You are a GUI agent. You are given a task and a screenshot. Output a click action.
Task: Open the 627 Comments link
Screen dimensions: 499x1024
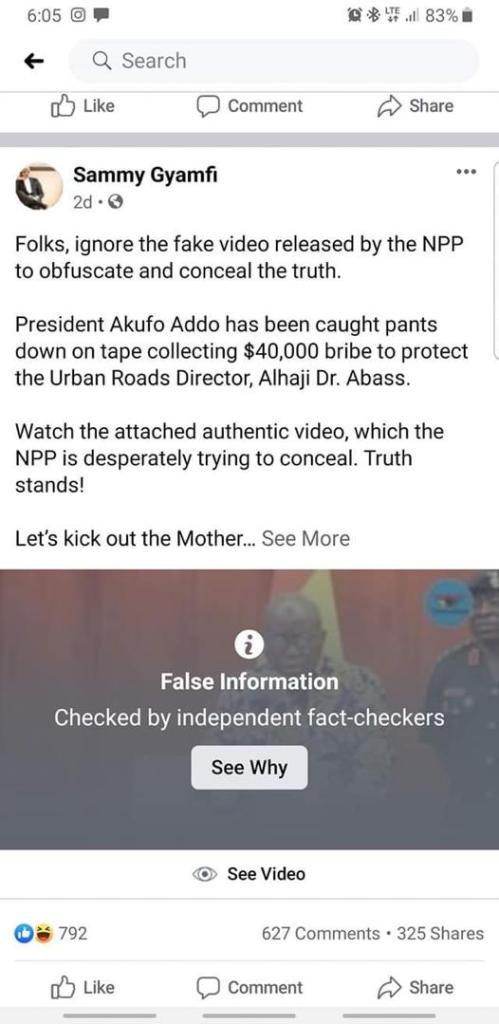tap(320, 934)
